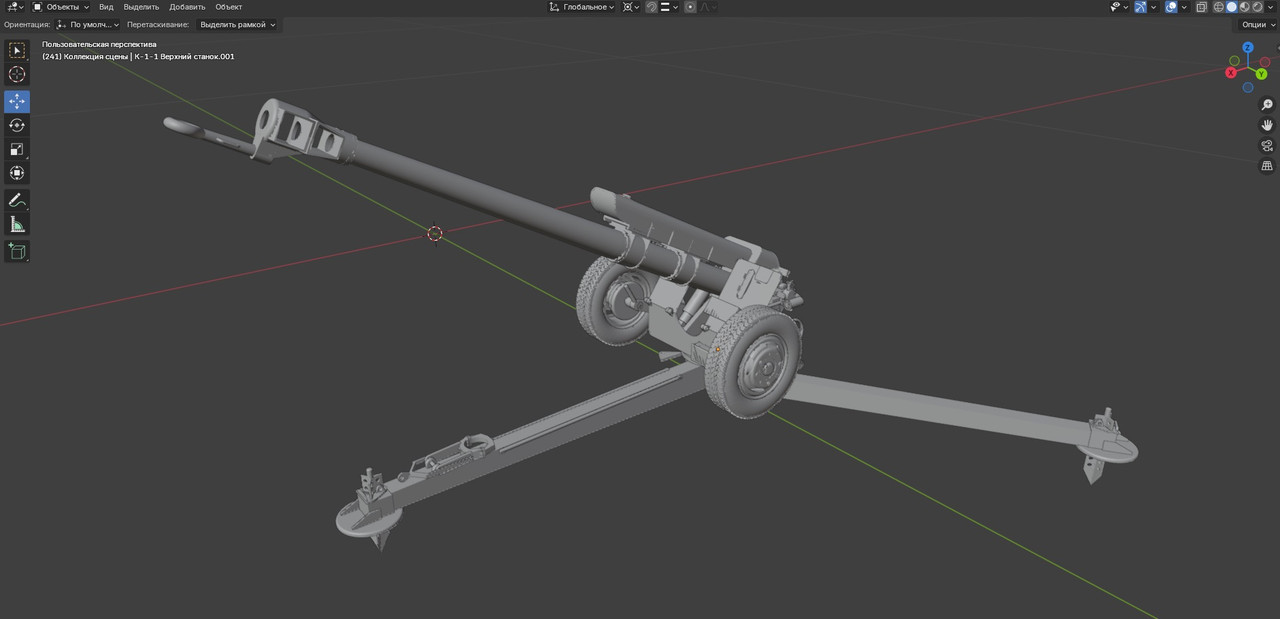
Task: Switch to solid shading
Action: coord(1232,7)
